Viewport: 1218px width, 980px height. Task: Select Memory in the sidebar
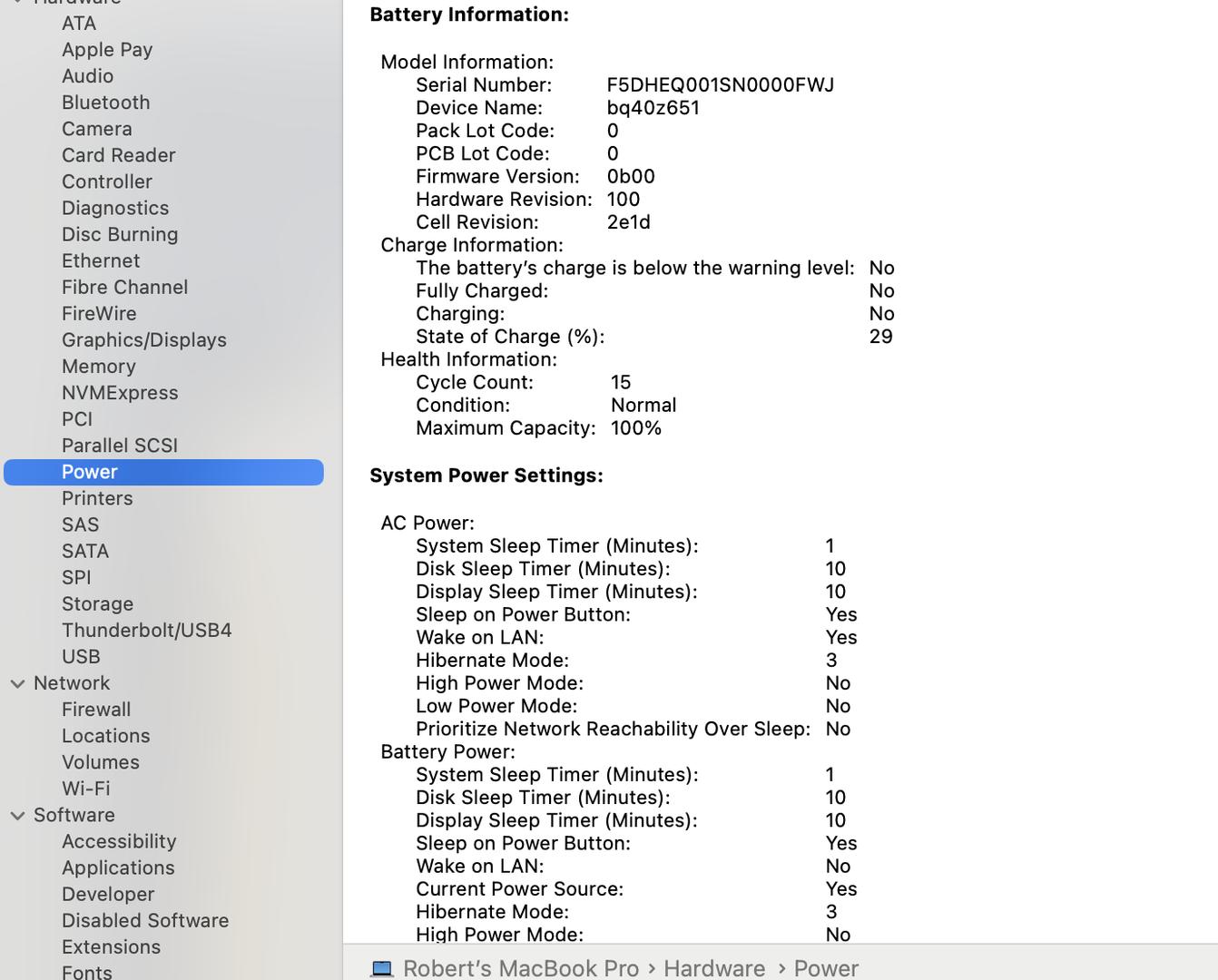point(99,367)
